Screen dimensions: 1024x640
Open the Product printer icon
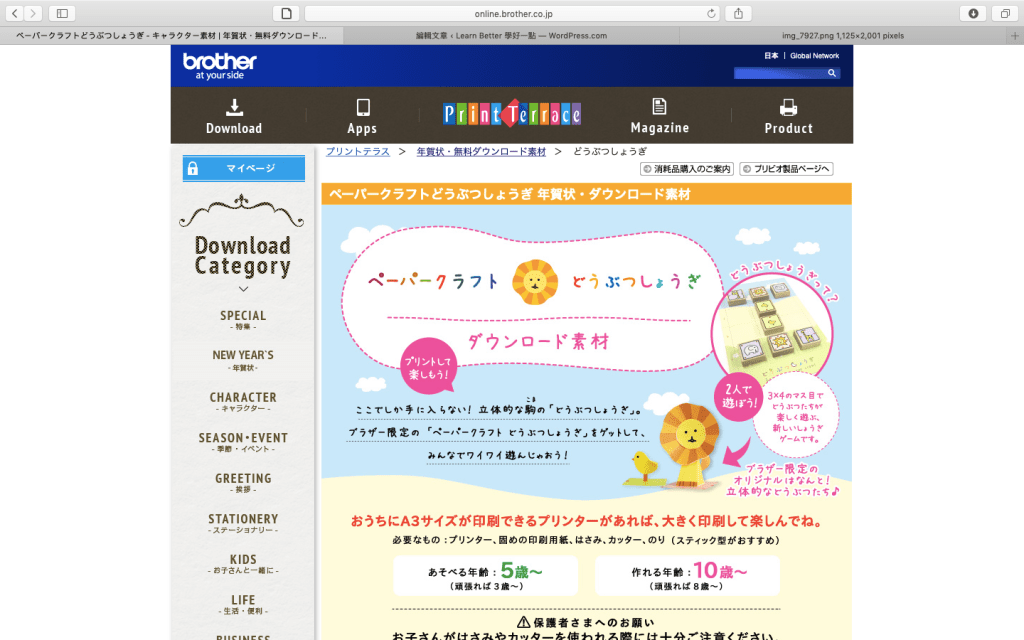788,108
